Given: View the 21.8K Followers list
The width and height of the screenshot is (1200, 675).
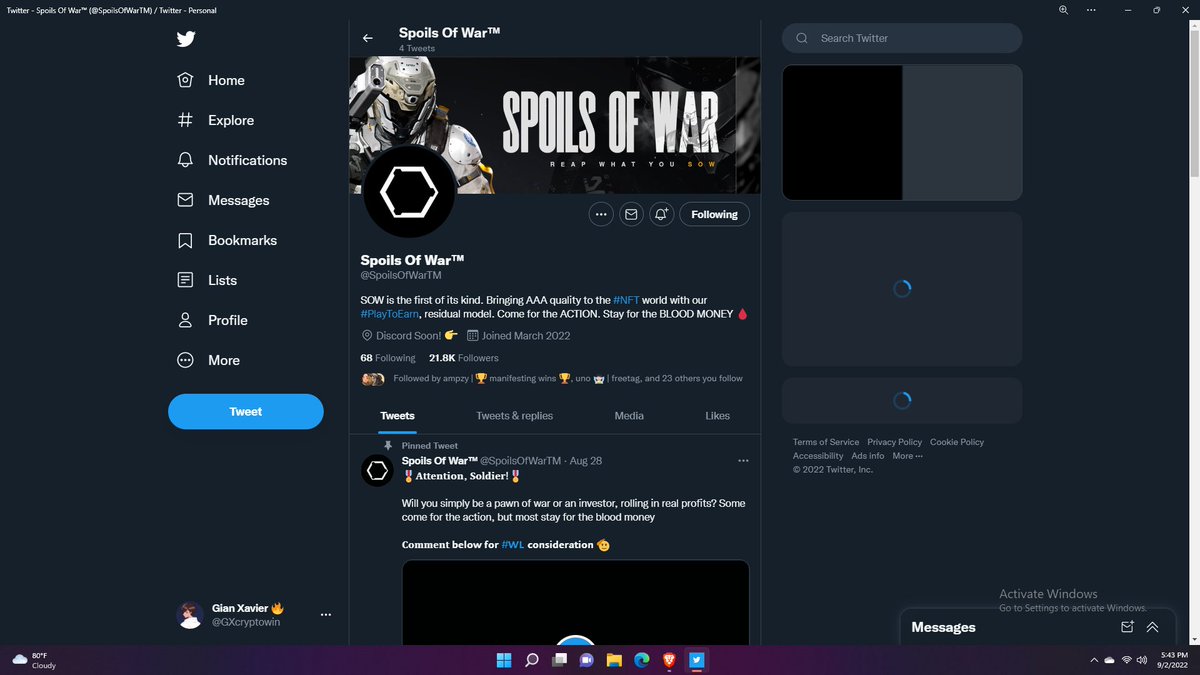Looking at the screenshot, I should (x=463, y=358).
